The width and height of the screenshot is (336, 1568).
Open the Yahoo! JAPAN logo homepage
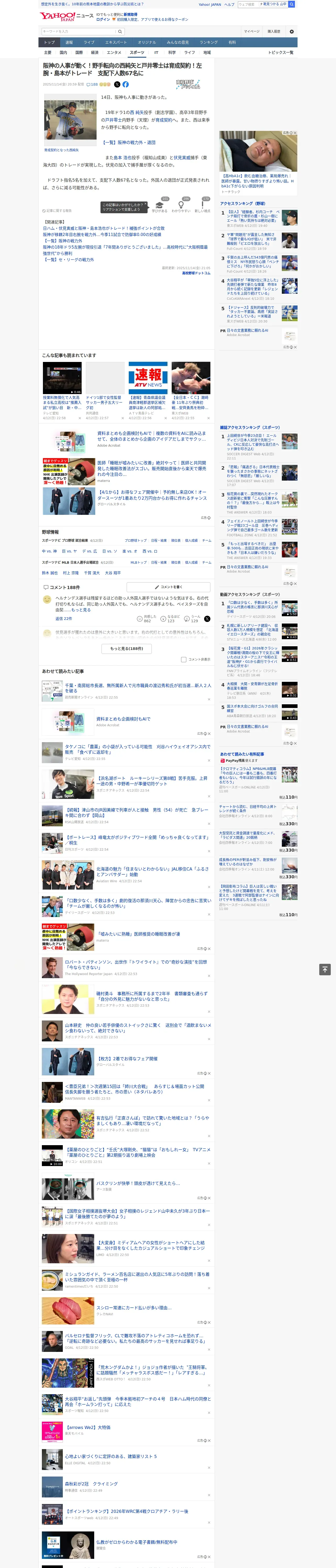[x=57, y=16]
